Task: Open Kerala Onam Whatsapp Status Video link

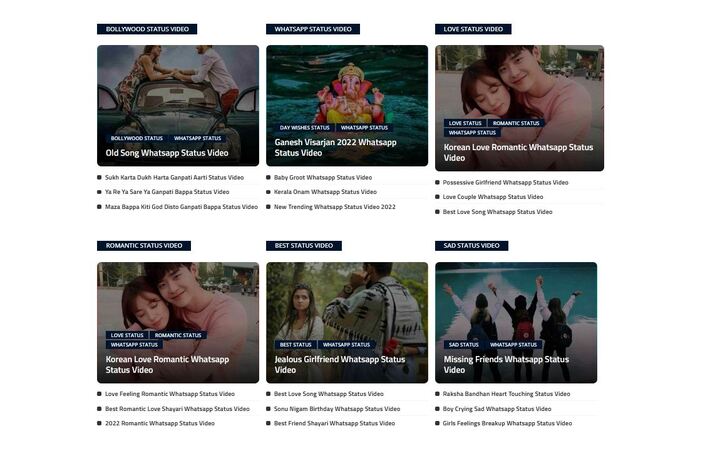Action: (x=325, y=192)
